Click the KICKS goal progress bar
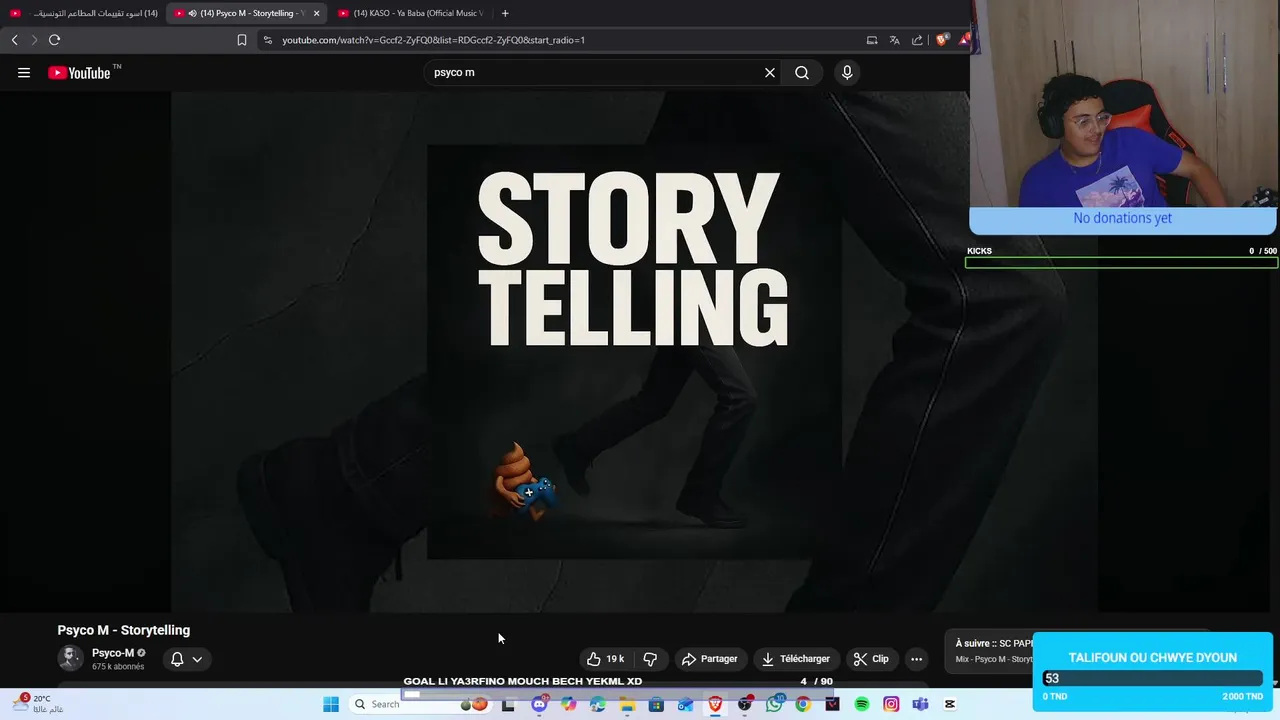 1121,263
